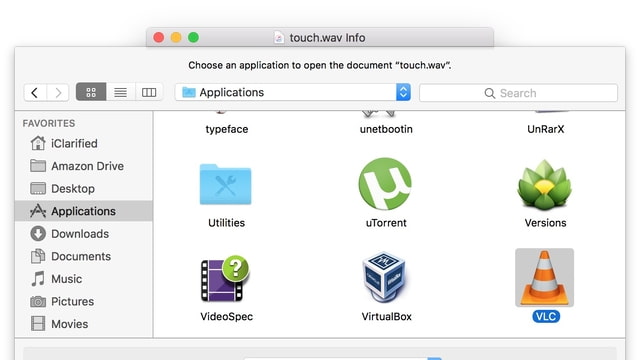Click the uTorrent name label
The height and width of the screenshot is (360, 640).
click(386, 223)
